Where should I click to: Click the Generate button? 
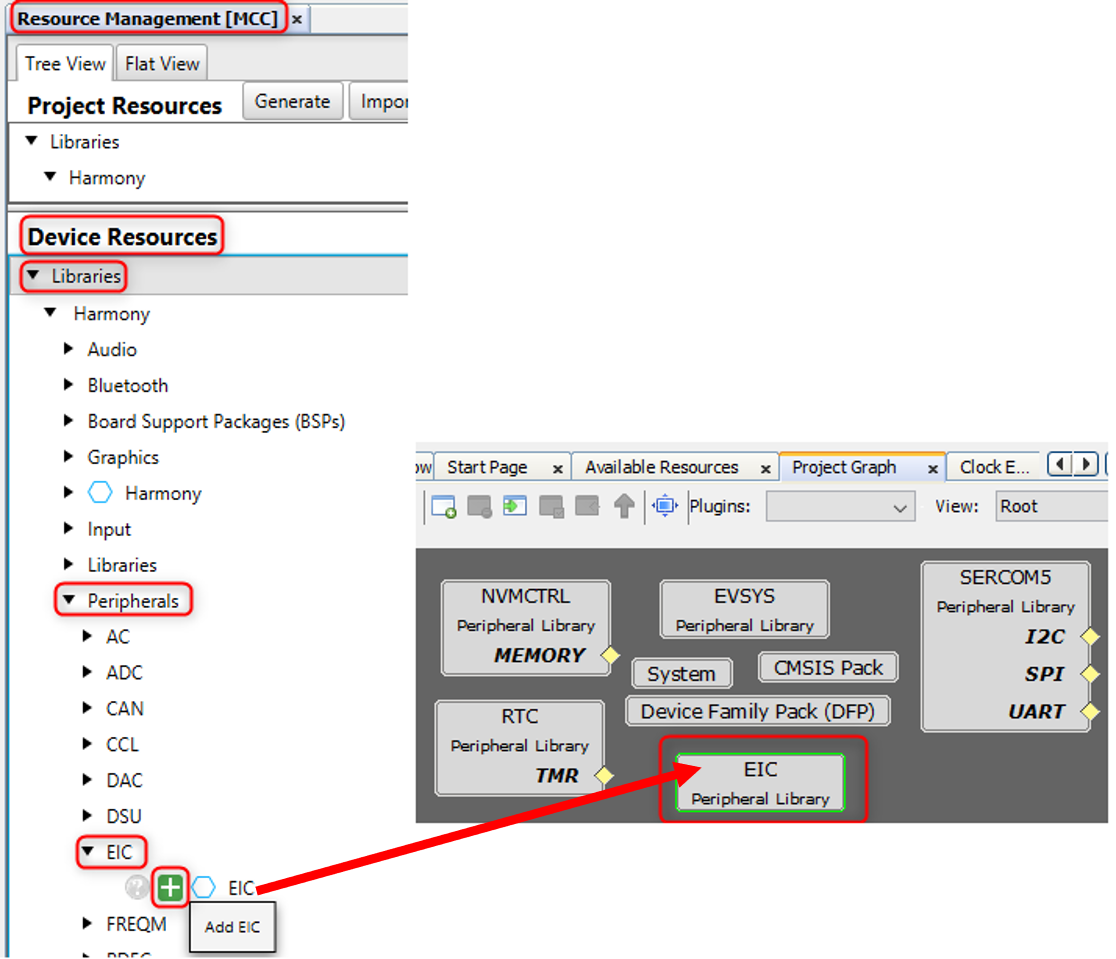click(292, 102)
